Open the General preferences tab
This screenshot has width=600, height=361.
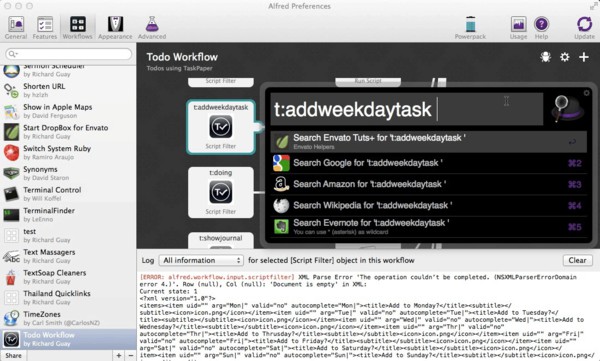(x=16, y=28)
